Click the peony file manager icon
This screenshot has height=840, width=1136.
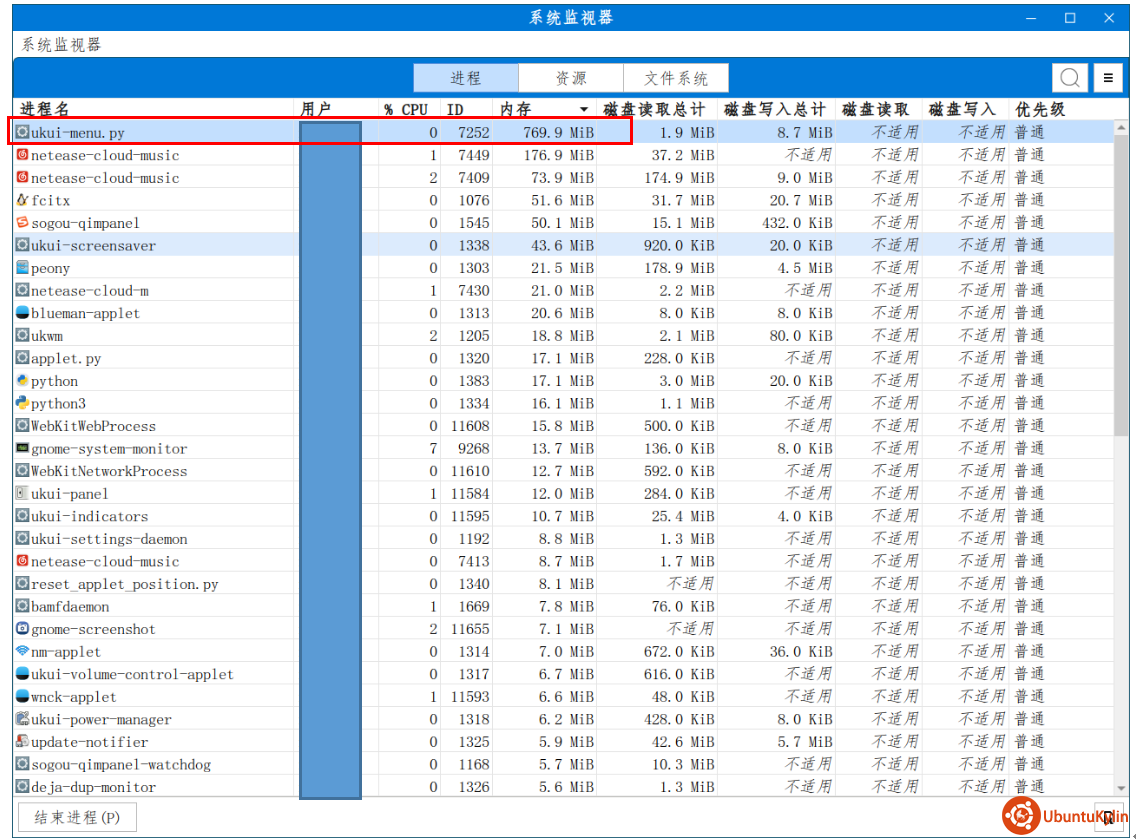click(x=22, y=267)
